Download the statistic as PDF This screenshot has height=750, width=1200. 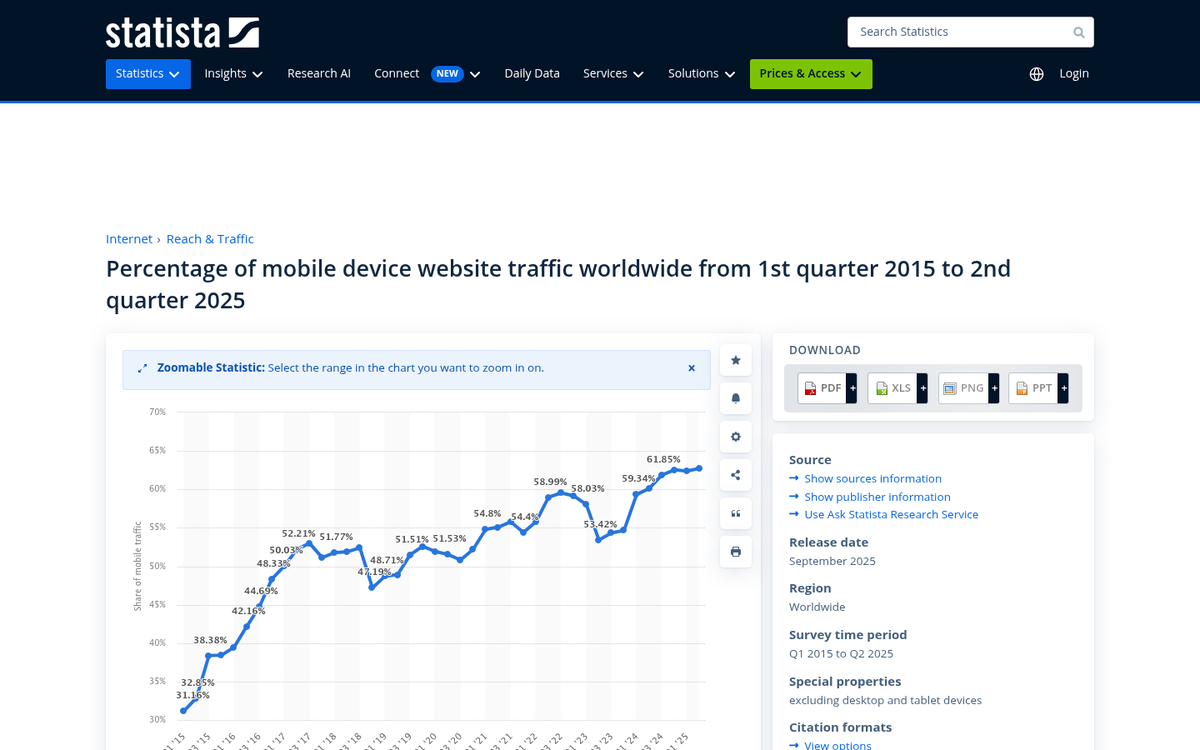[x=822, y=388]
